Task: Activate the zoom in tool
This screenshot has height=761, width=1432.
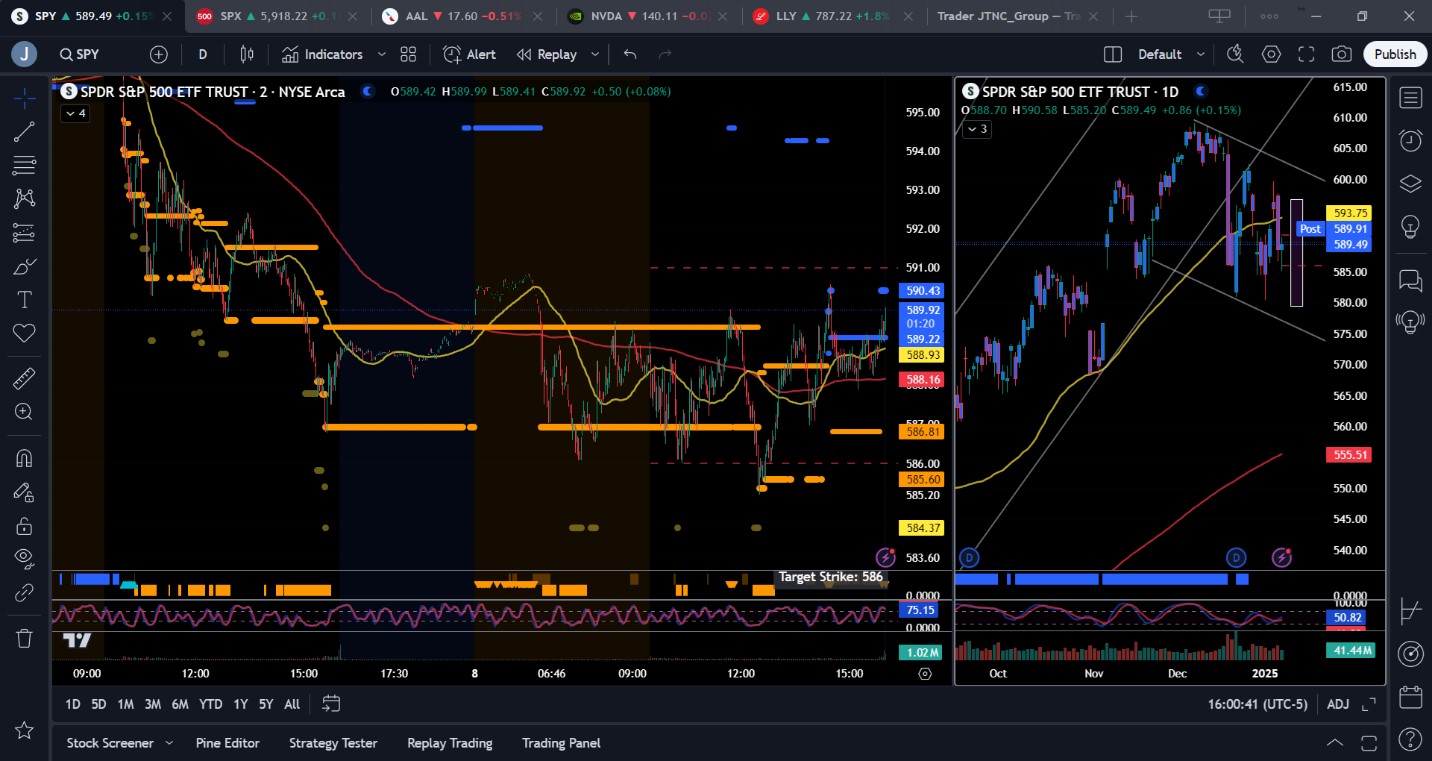Action: [24, 411]
